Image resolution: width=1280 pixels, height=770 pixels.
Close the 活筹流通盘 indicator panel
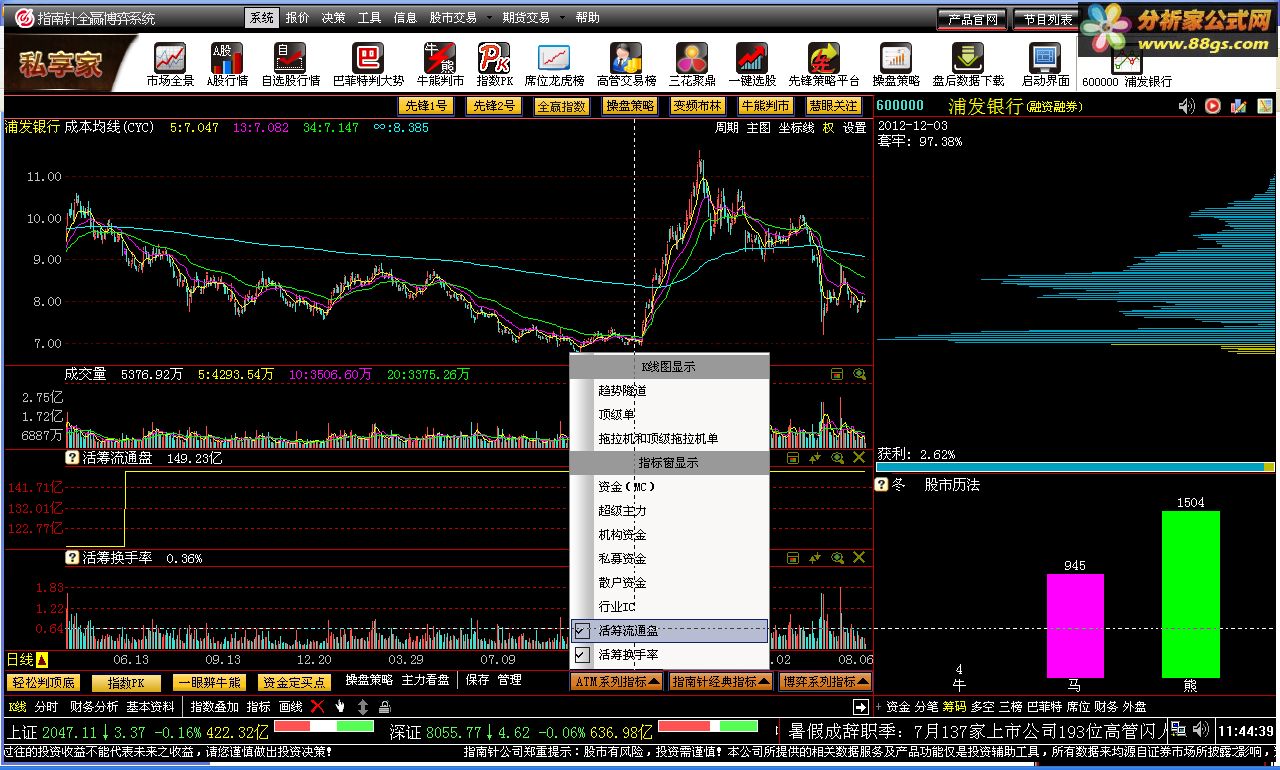click(859, 458)
